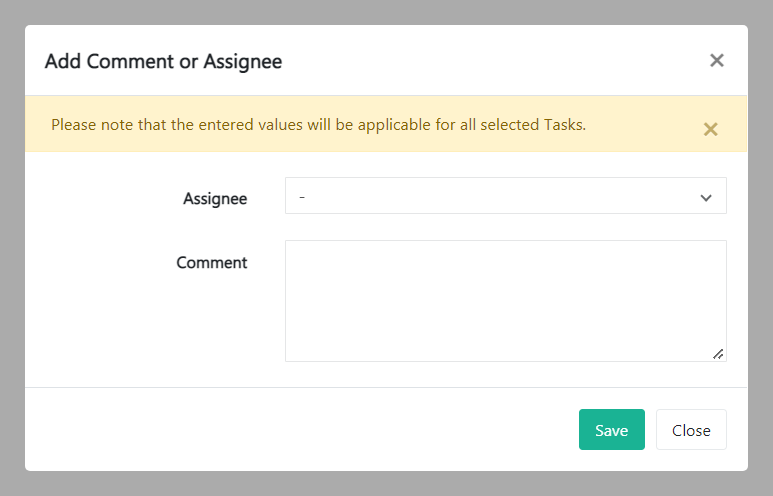Screen dimensions: 773x496
Task: Save the comment and assignee
Action: click(x=611, y=430)
